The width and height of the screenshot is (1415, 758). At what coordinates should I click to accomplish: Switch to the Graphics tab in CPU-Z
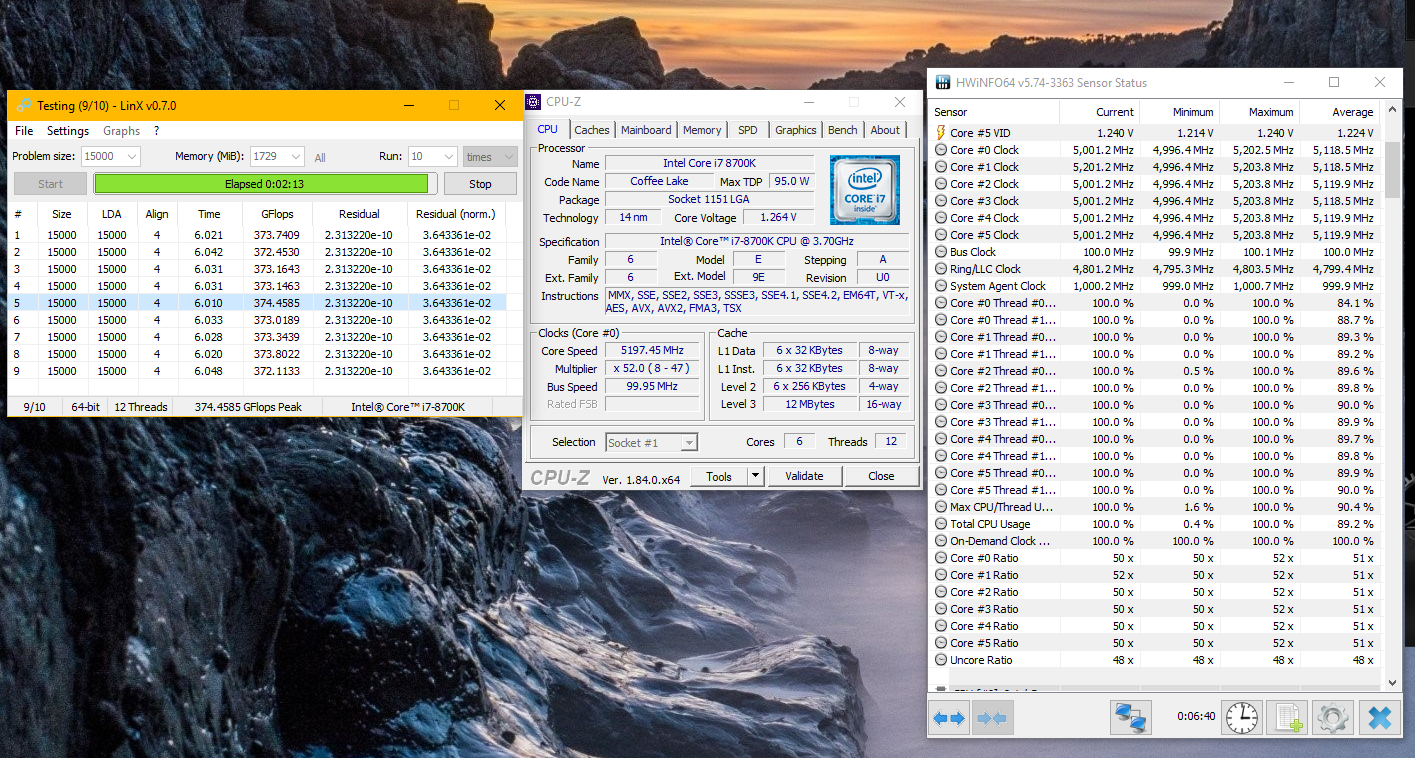(796, 130)
